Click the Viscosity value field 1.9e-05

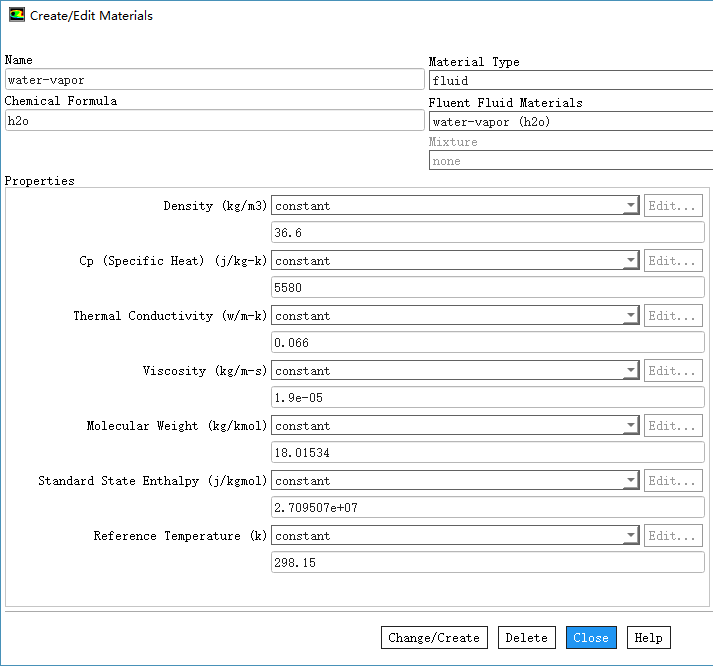(488, 398)
